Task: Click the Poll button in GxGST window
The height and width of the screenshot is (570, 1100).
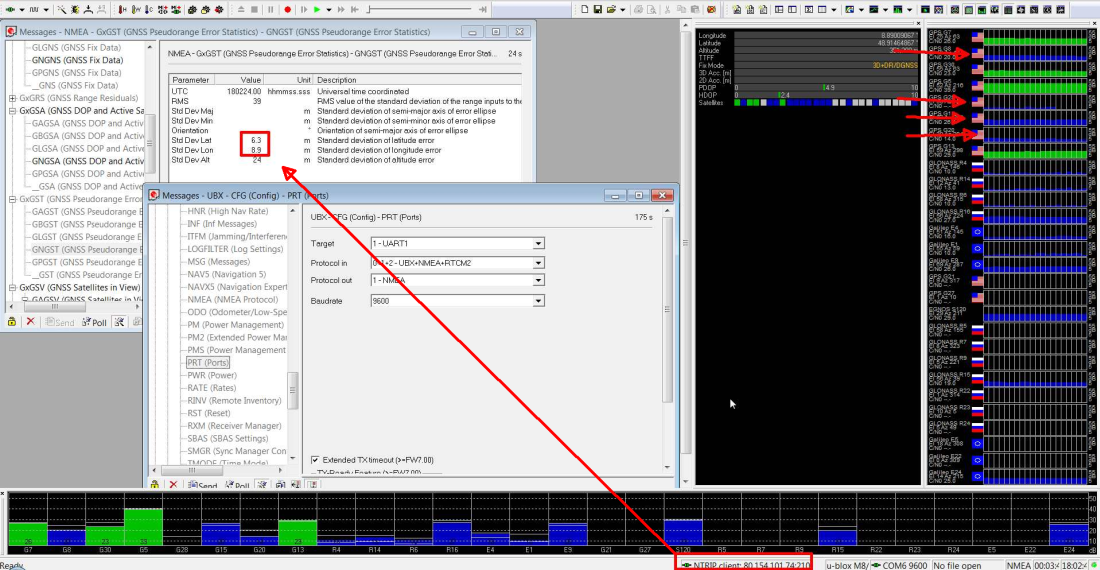Action: pyautogui.click(x=95, y=322)
